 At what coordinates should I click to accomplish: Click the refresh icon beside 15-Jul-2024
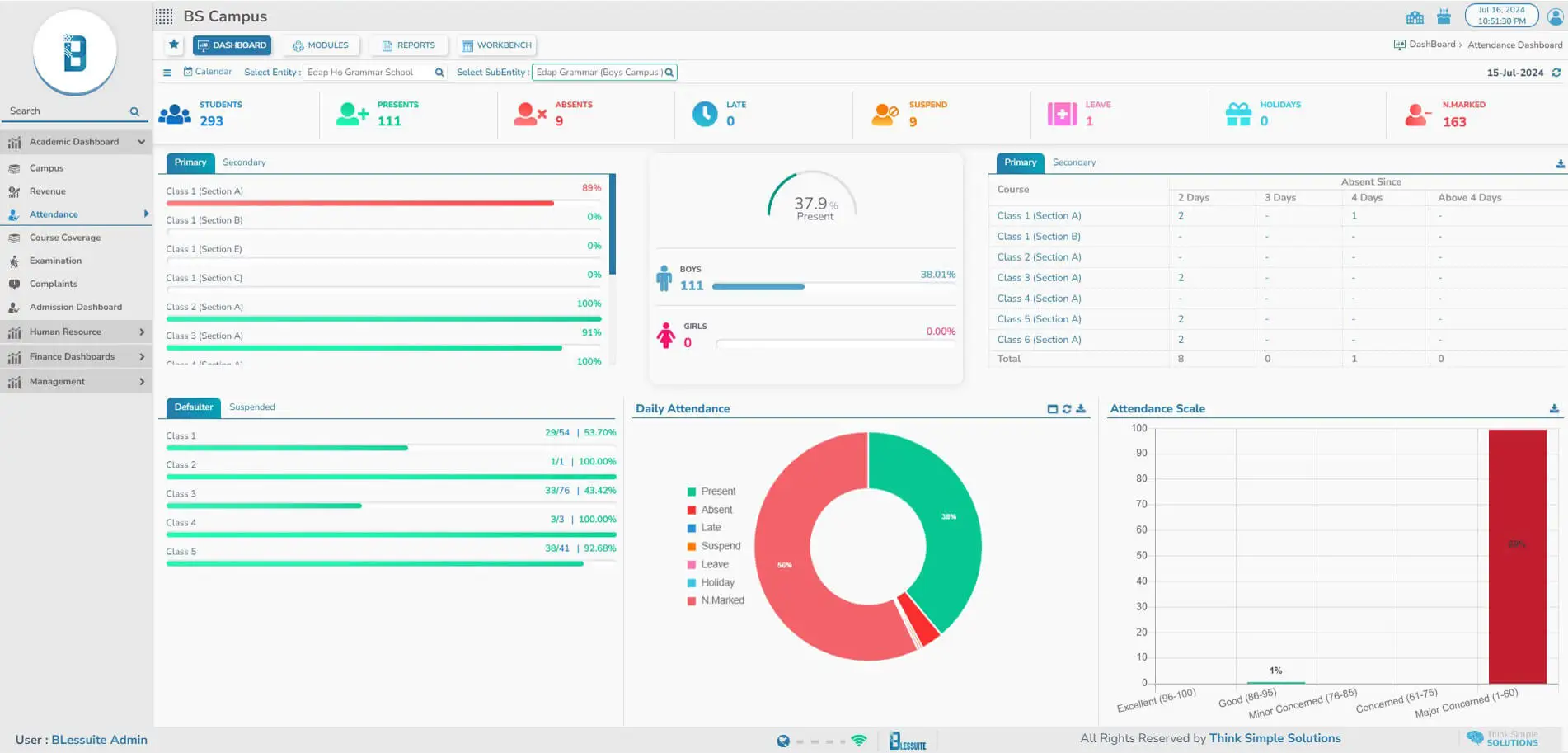tap(1556, 73)
